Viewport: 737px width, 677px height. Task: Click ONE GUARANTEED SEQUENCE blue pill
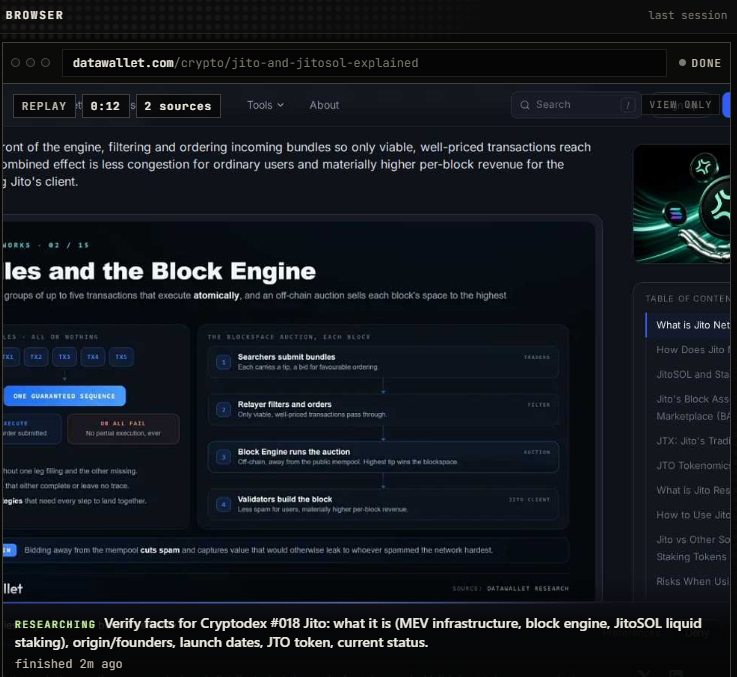[64, 396]
